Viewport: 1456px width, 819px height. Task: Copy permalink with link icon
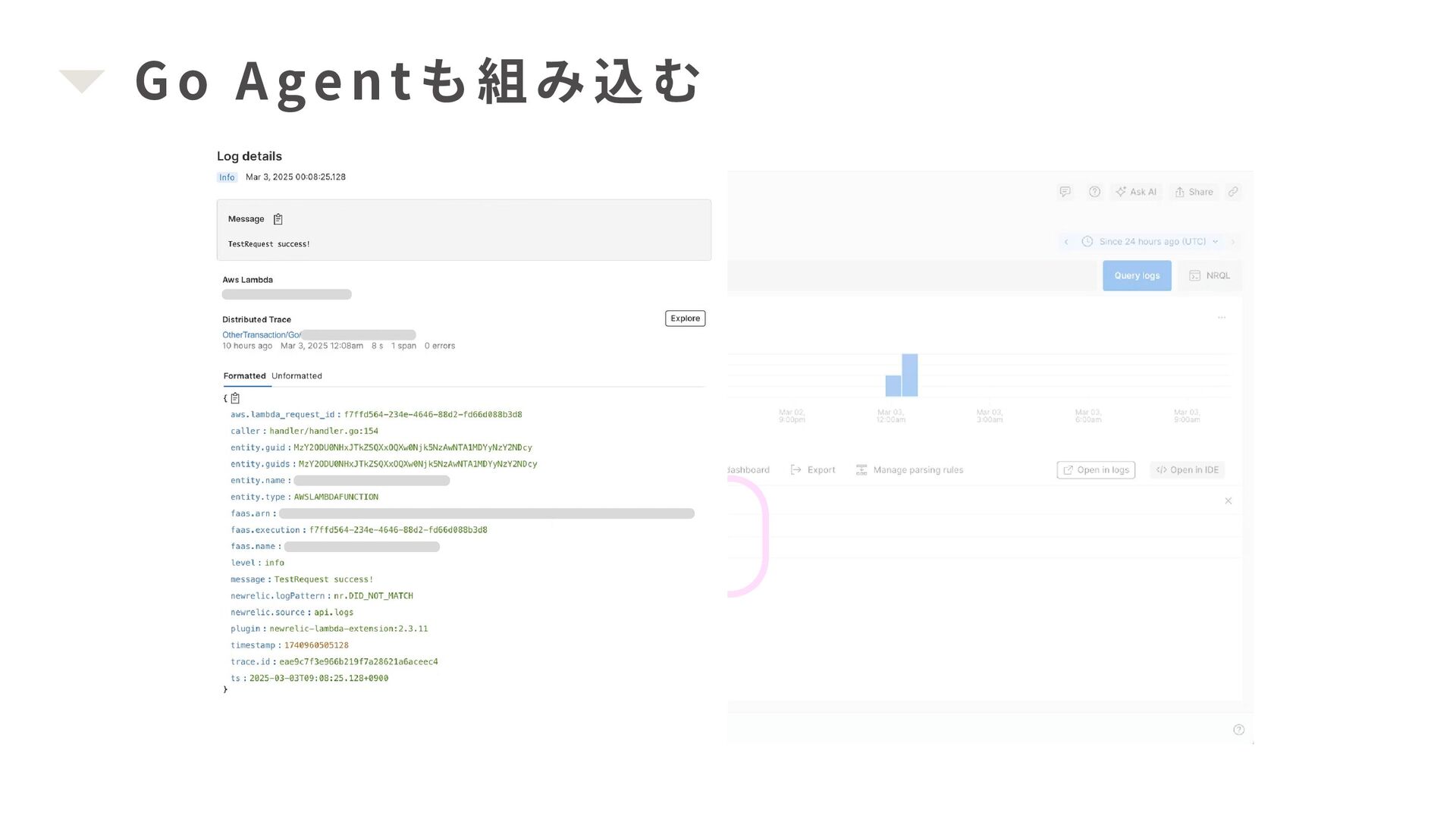click(x=1233, y=192)
